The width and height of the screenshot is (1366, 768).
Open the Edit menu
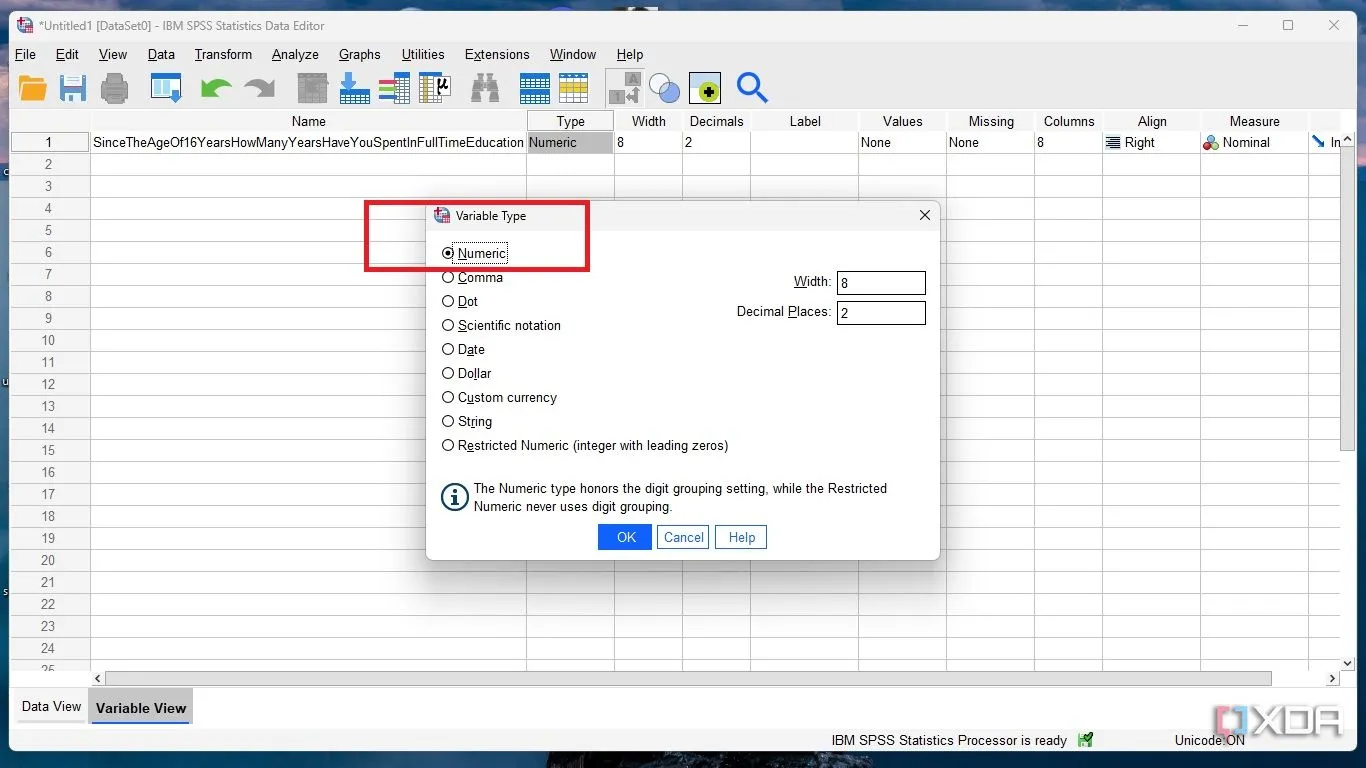click(67, 55)
